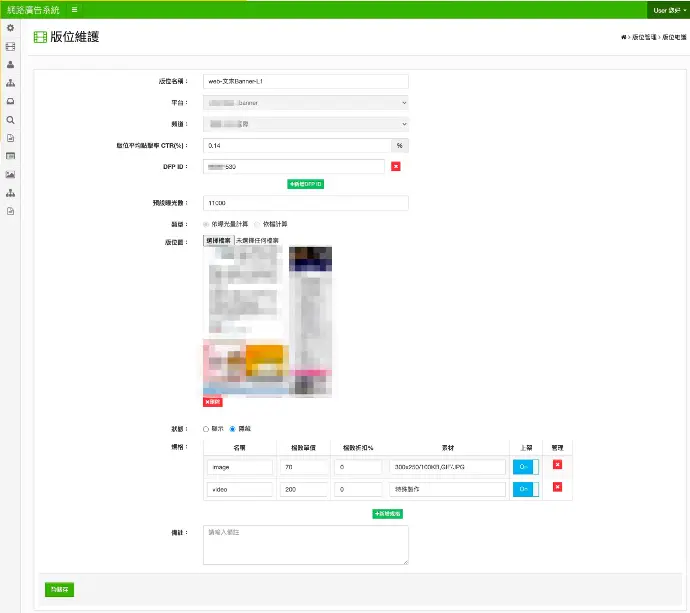Open the settings gear in the sidebar
Screen dimensions: 690x613
click(10, 28)
